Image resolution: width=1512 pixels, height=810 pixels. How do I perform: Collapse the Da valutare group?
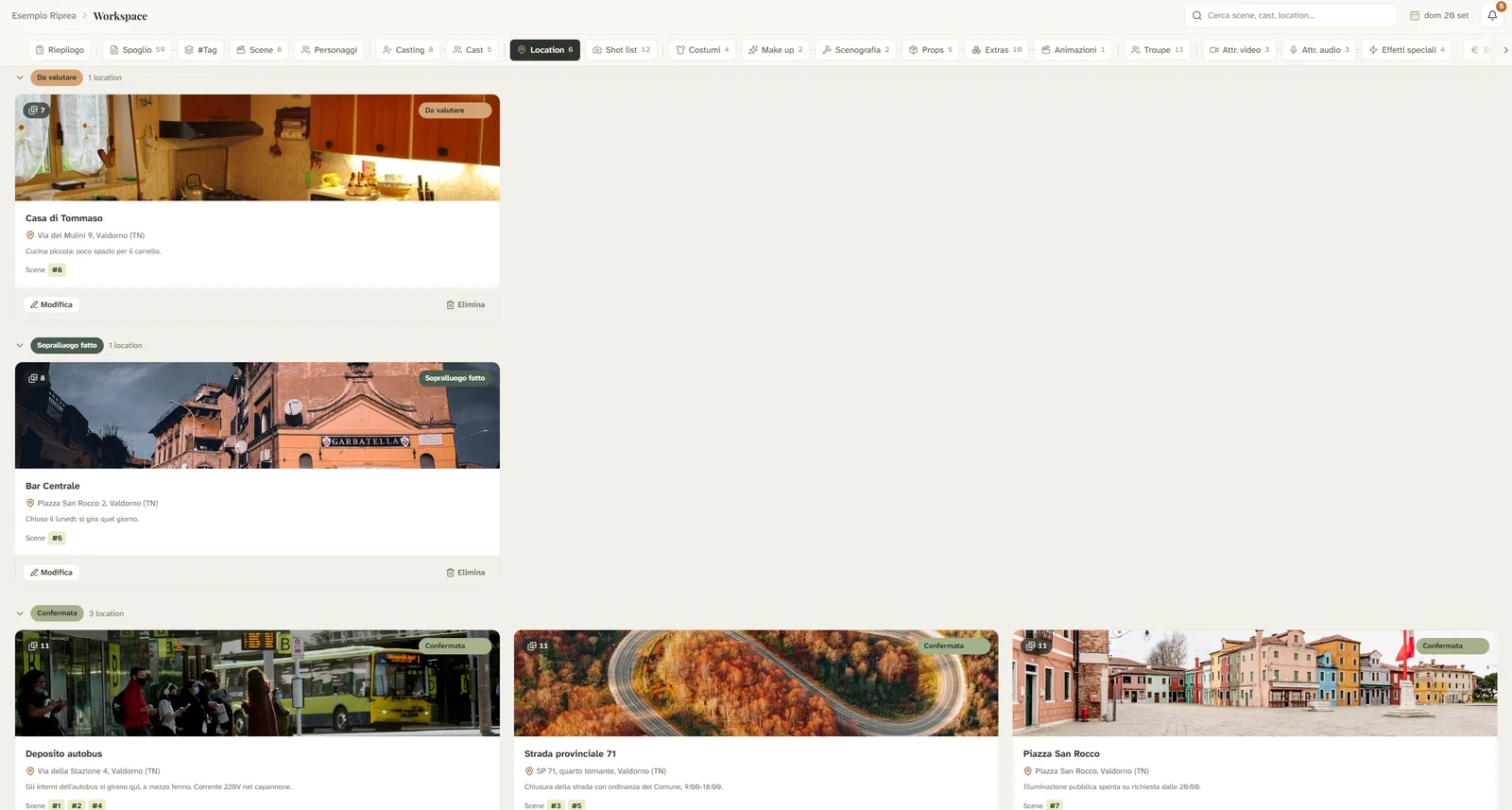(x=20, y=78)
